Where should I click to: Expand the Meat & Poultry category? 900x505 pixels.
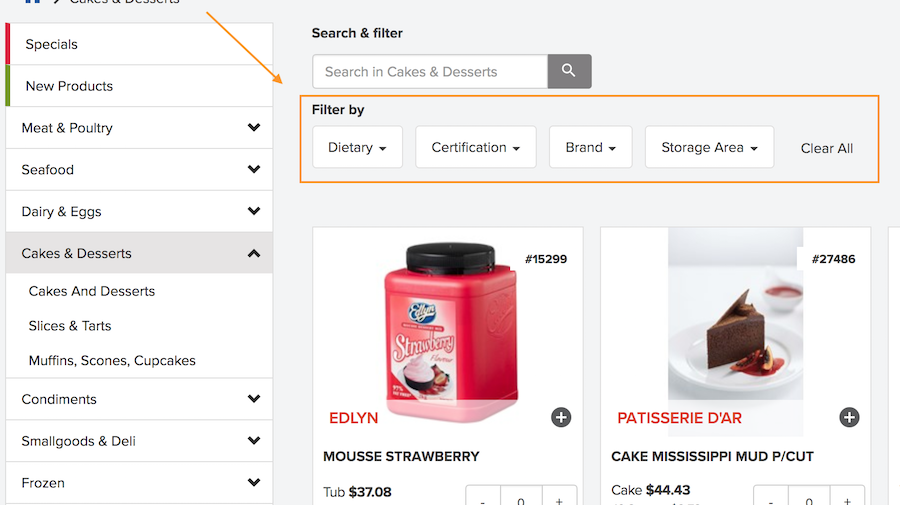[254, 128]
